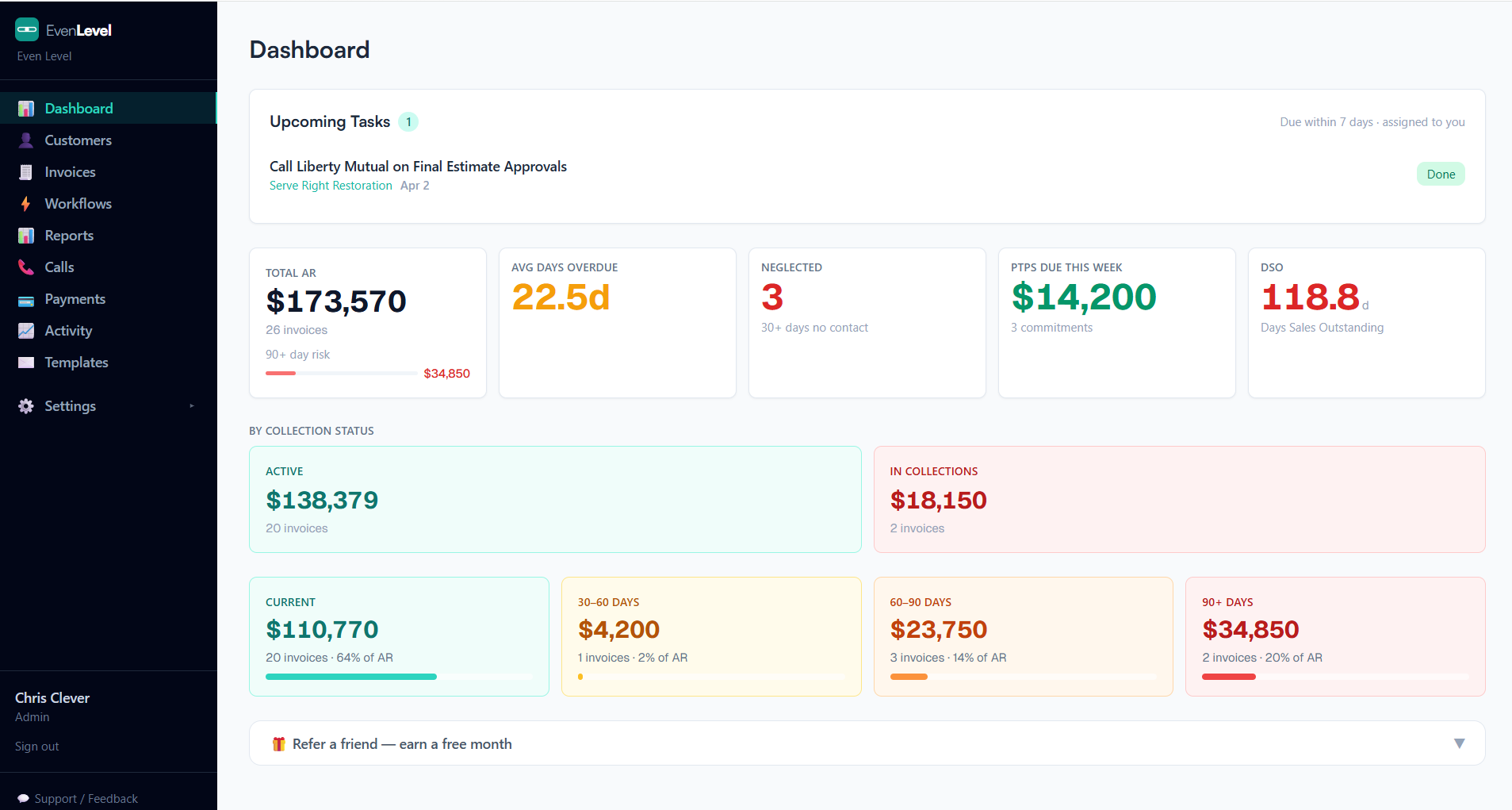Viewport: 1512px width, 810px height.
Task: Open Serve Right Restoration customer link
Action: [331, 186]
